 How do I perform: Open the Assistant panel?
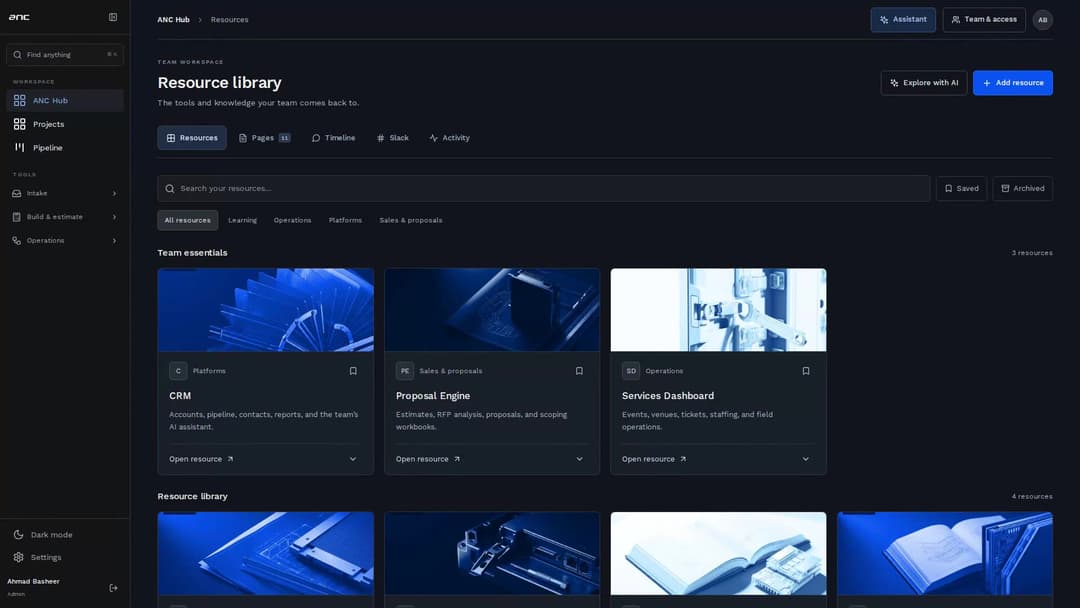pos(902,20)
